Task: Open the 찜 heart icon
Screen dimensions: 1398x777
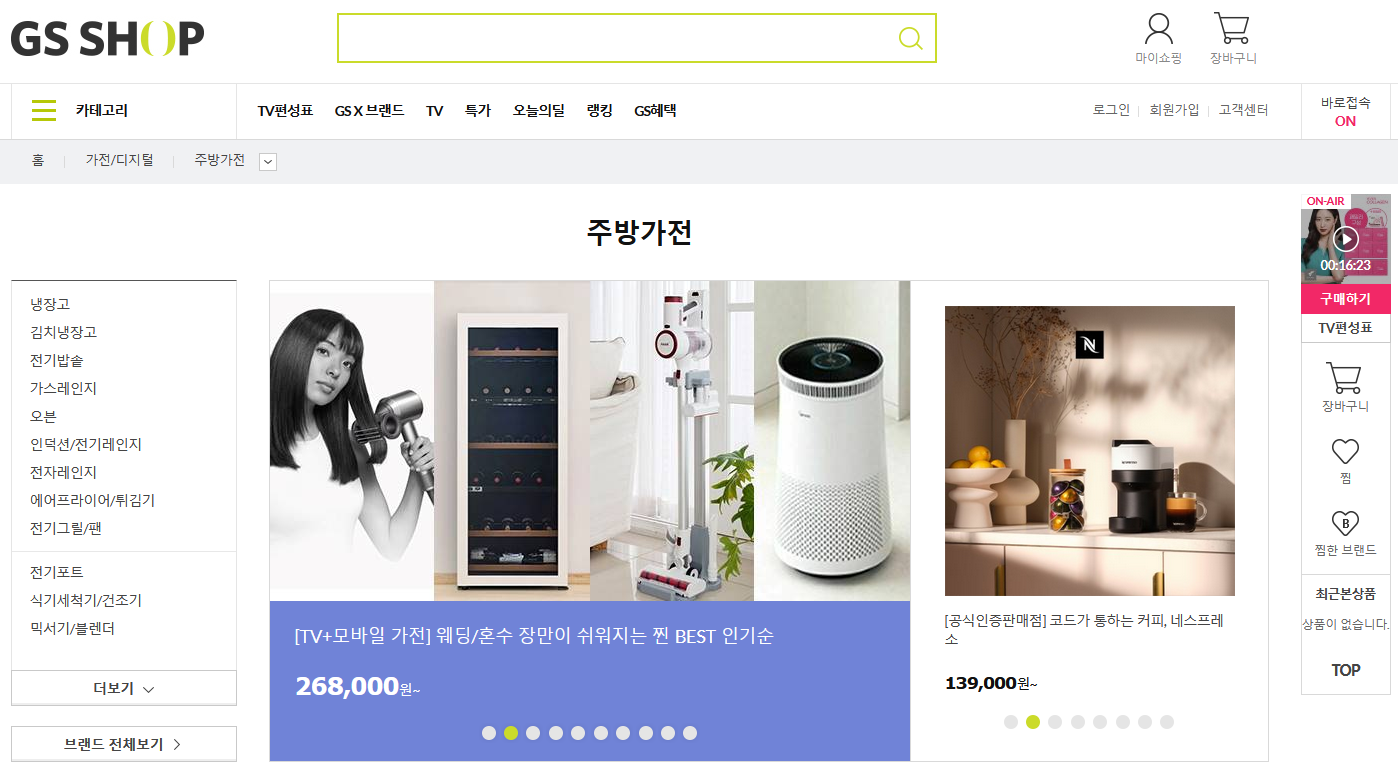Action: pos(1345,452)
